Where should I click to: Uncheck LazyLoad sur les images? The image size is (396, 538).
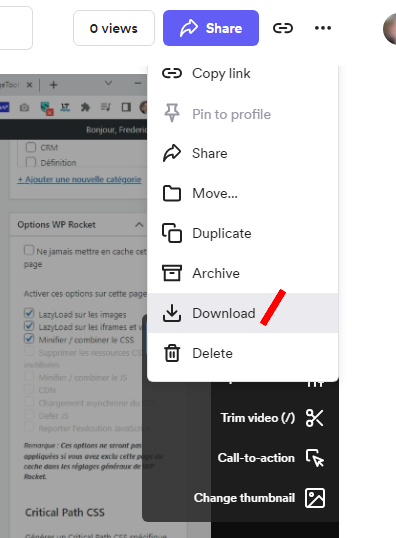pos(29,313)
